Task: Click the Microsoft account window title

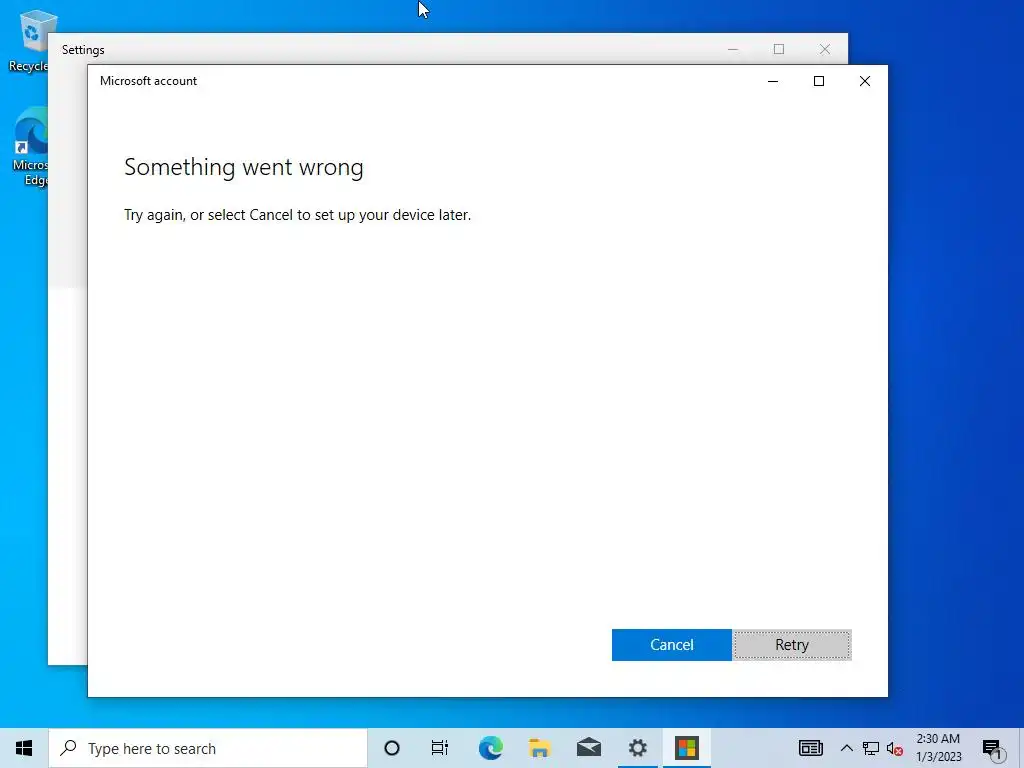Action: coord(148,81)
